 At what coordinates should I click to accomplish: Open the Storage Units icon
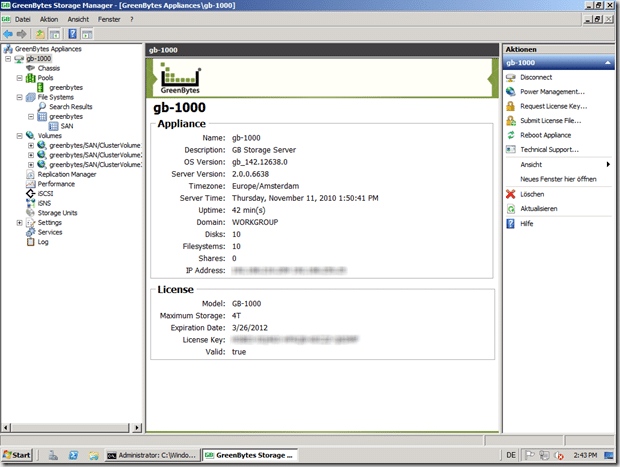point(30,212)
